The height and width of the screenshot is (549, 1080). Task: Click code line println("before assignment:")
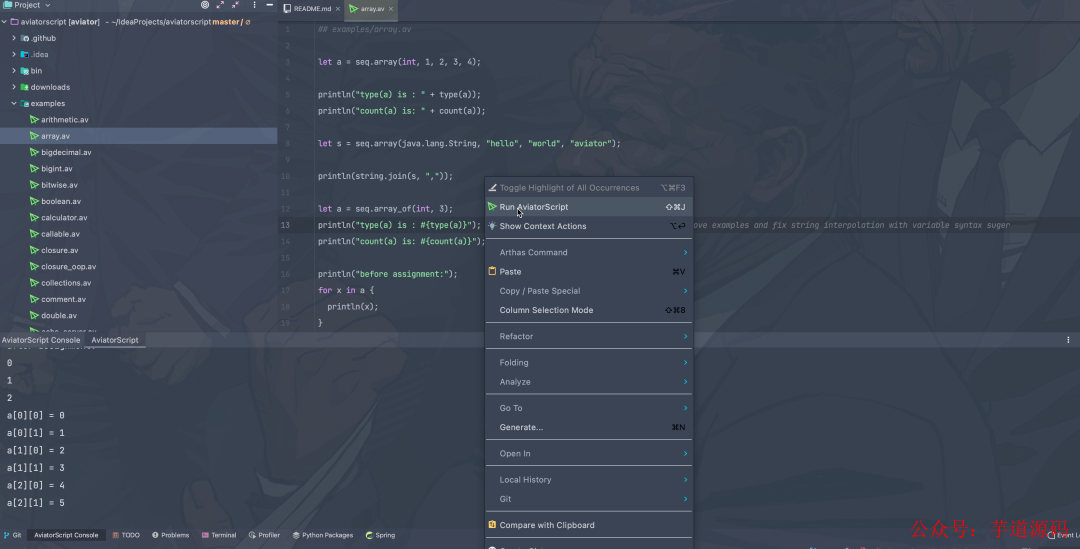388,274
